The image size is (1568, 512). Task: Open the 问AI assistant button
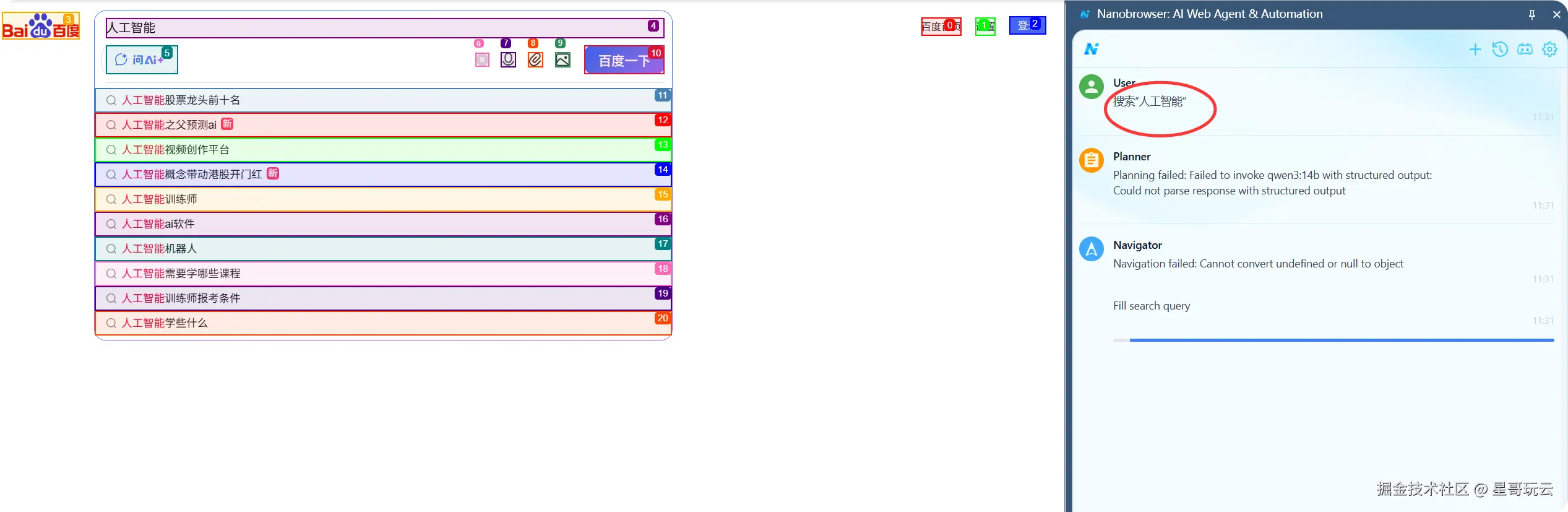coord(142,59)
